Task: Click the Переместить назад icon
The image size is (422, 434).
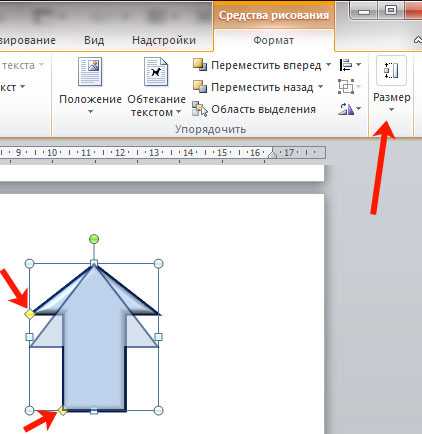Action: click(200, 87)
